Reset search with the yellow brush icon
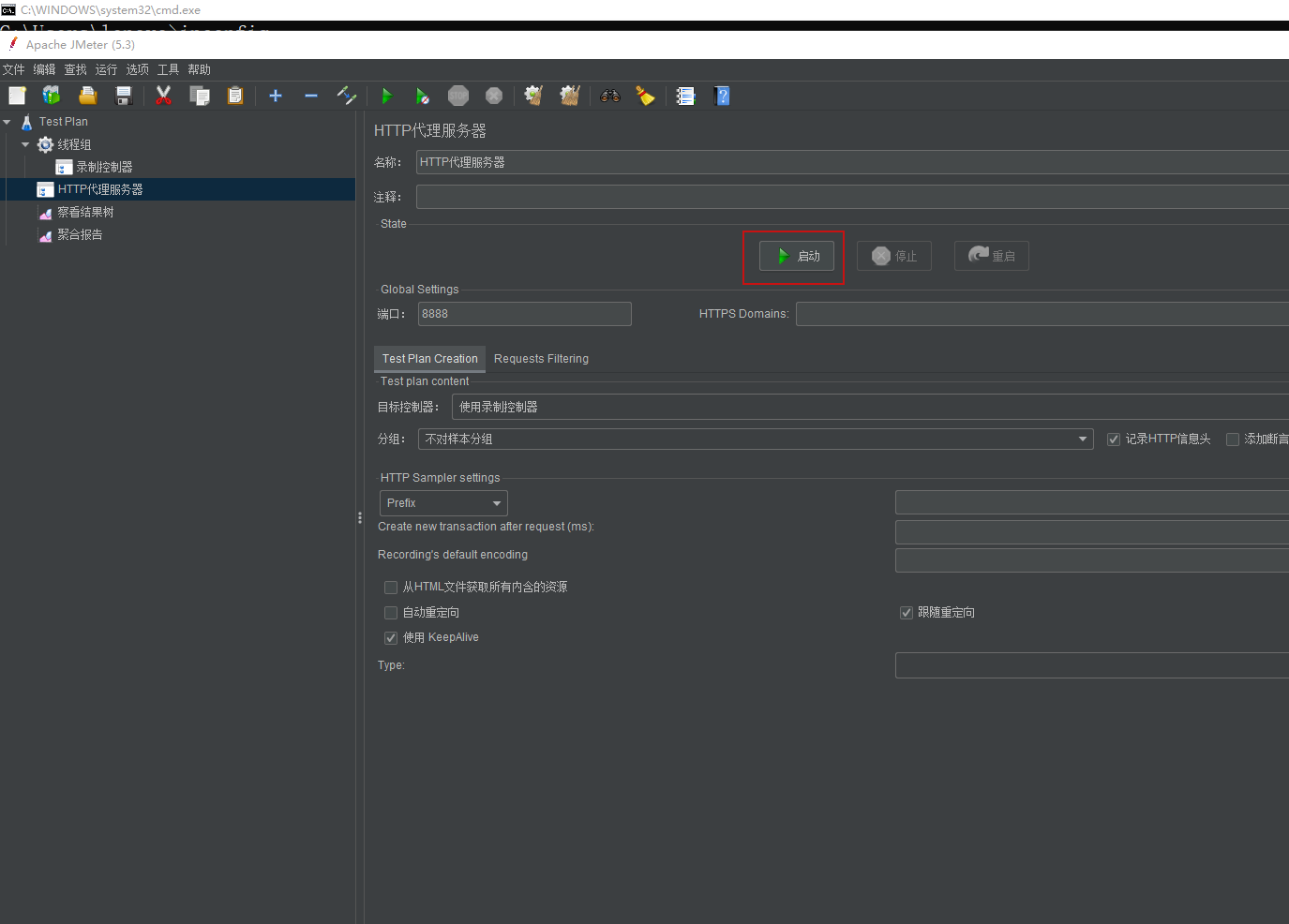The width and height of the screenshot is (1289, 924). (646, 96)
